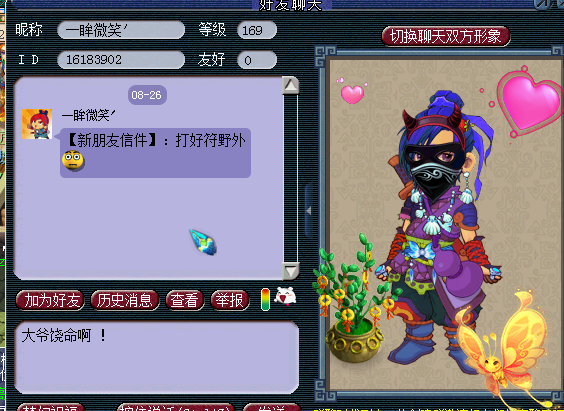Click message input box with 大爷饶命啊
The image size is (564, 411).
(x=157, y=357)
